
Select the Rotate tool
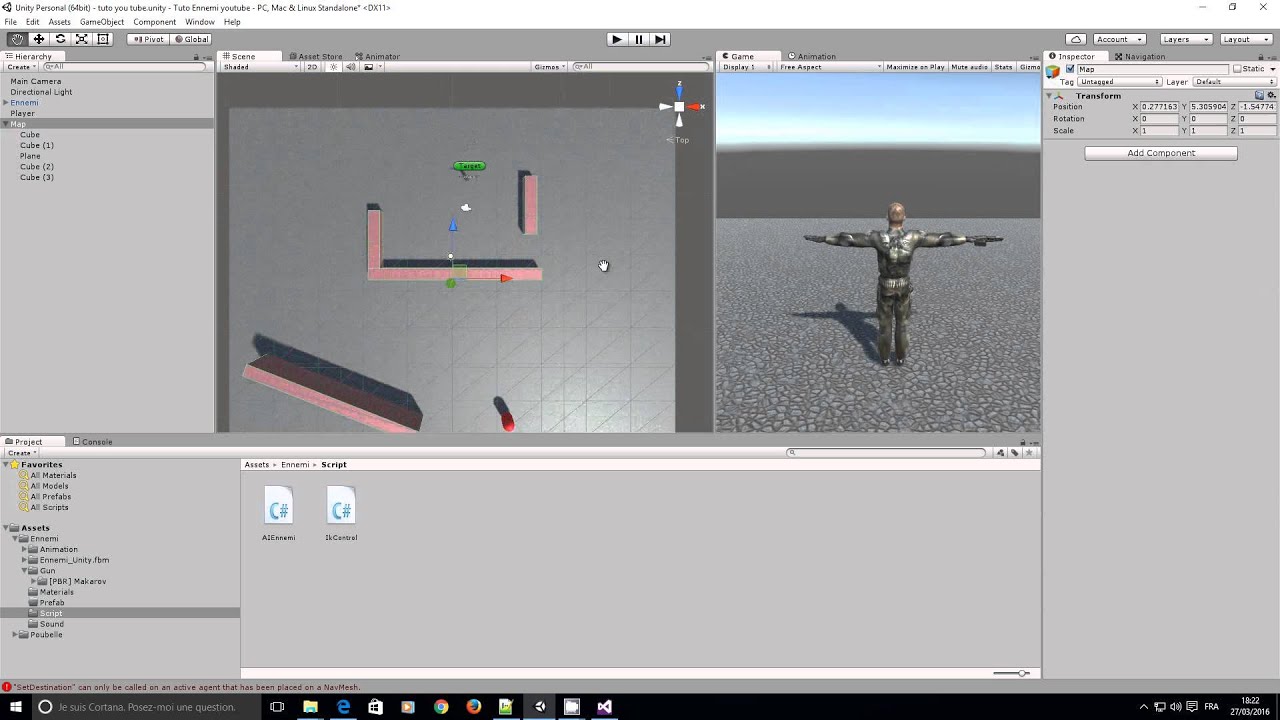pyautogui.click(x=60, y=39)
